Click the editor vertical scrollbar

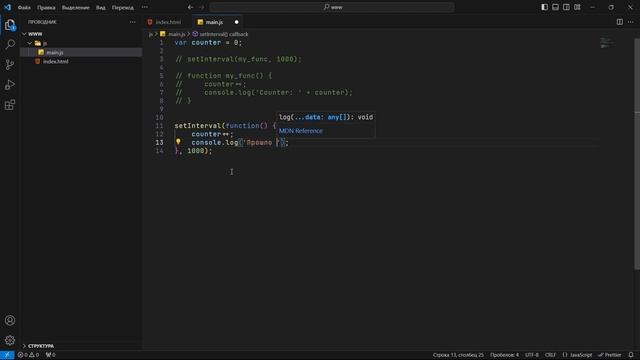point(637,154)
